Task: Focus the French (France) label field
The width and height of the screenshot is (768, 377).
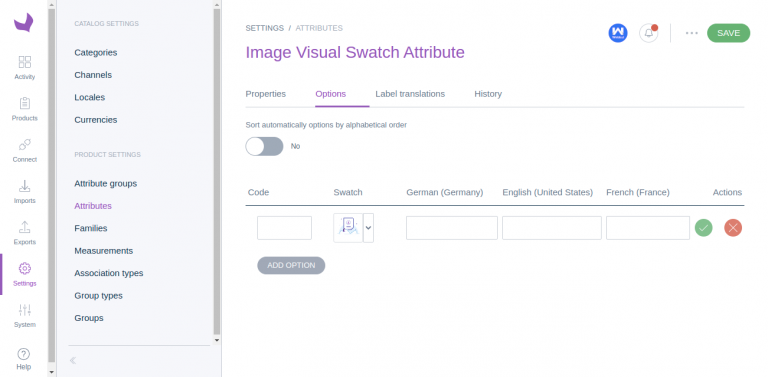Action: coord(648,228)
